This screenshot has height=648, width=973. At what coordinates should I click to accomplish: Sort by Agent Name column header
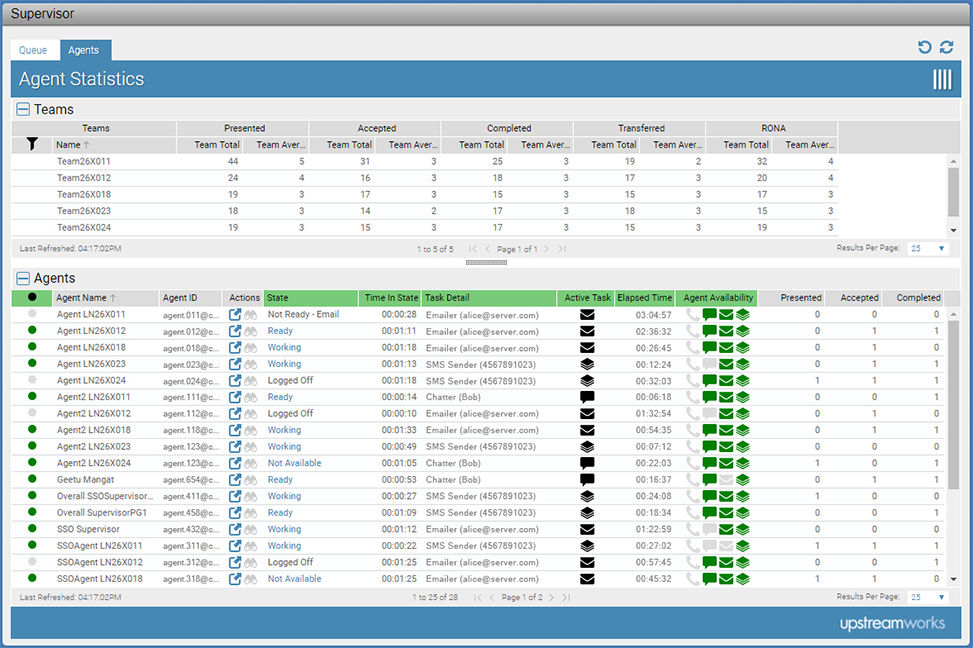(105, 298)
